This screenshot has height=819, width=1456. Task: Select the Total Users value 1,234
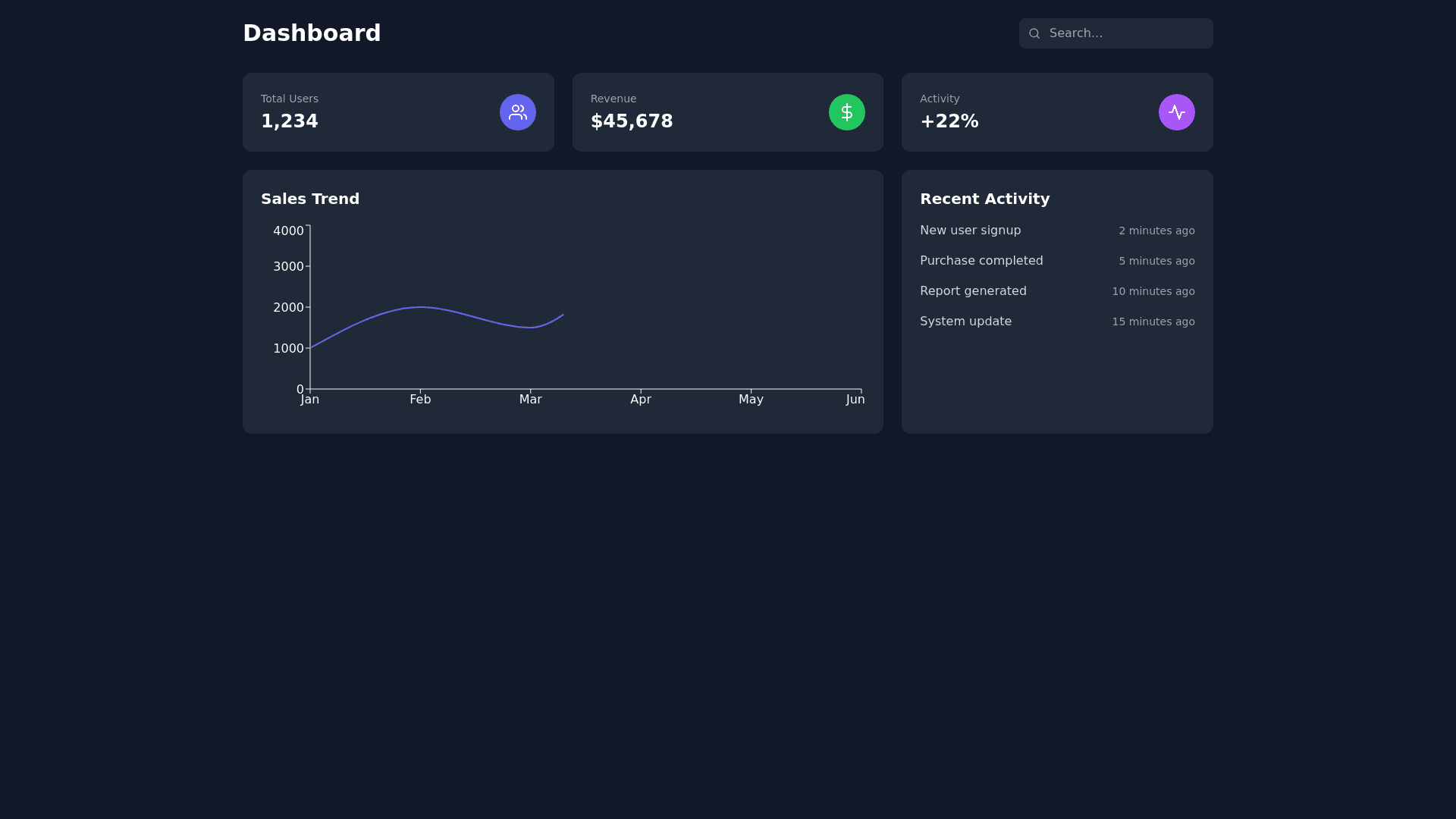pos(290,121)
